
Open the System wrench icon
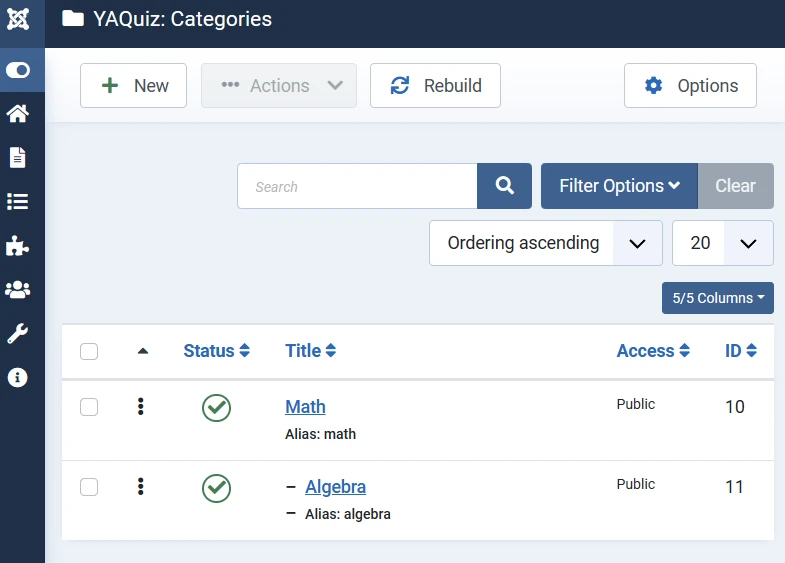pos(18,333)
